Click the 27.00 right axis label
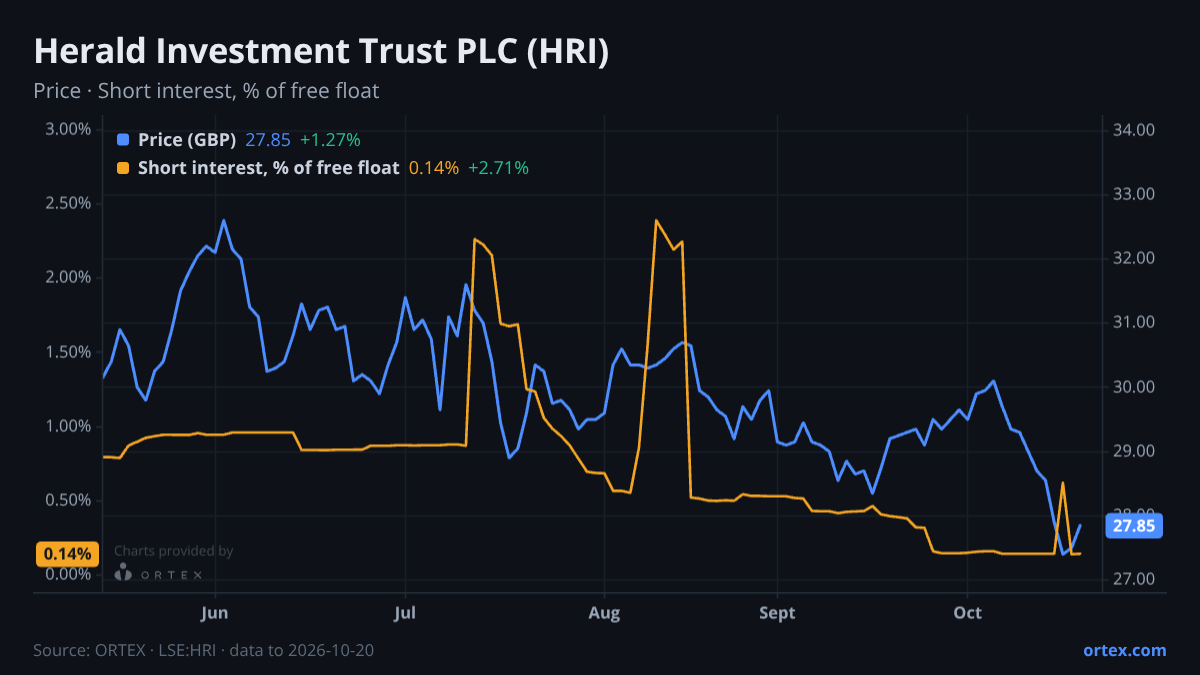Screen dimensions: 1200x675 tap(1134, 579)
